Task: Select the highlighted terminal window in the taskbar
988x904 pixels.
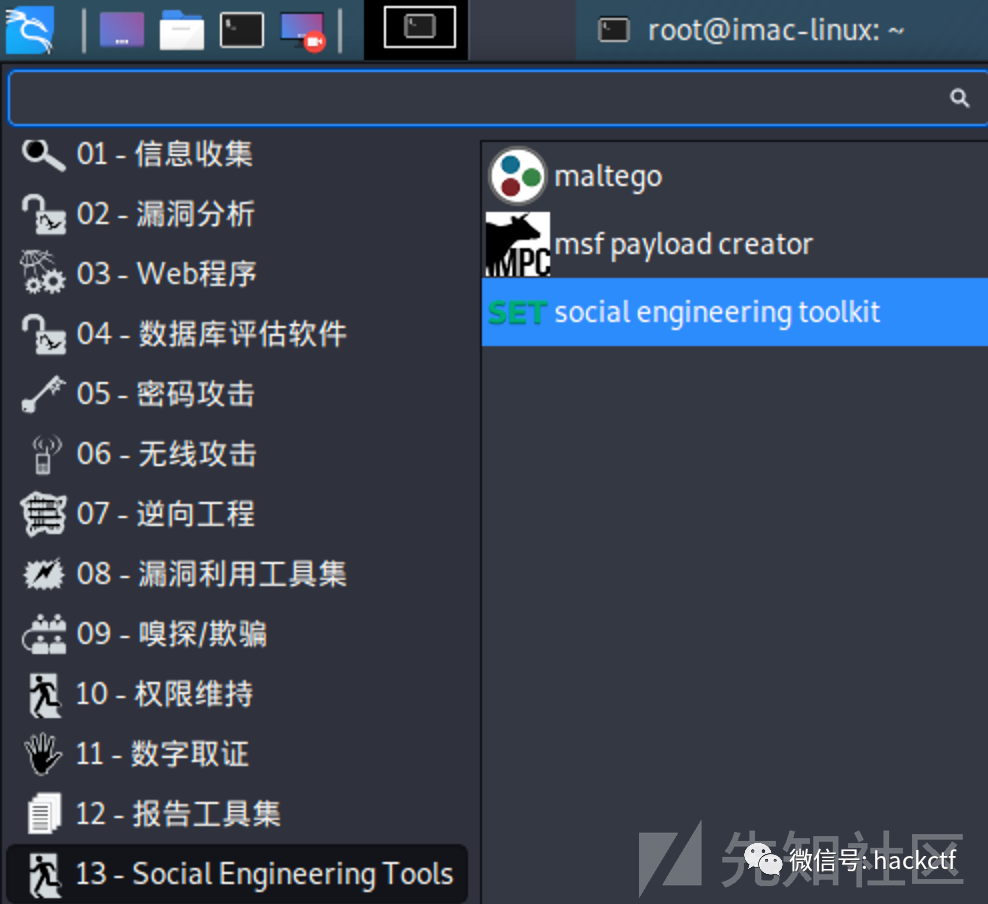Action: 416,30
